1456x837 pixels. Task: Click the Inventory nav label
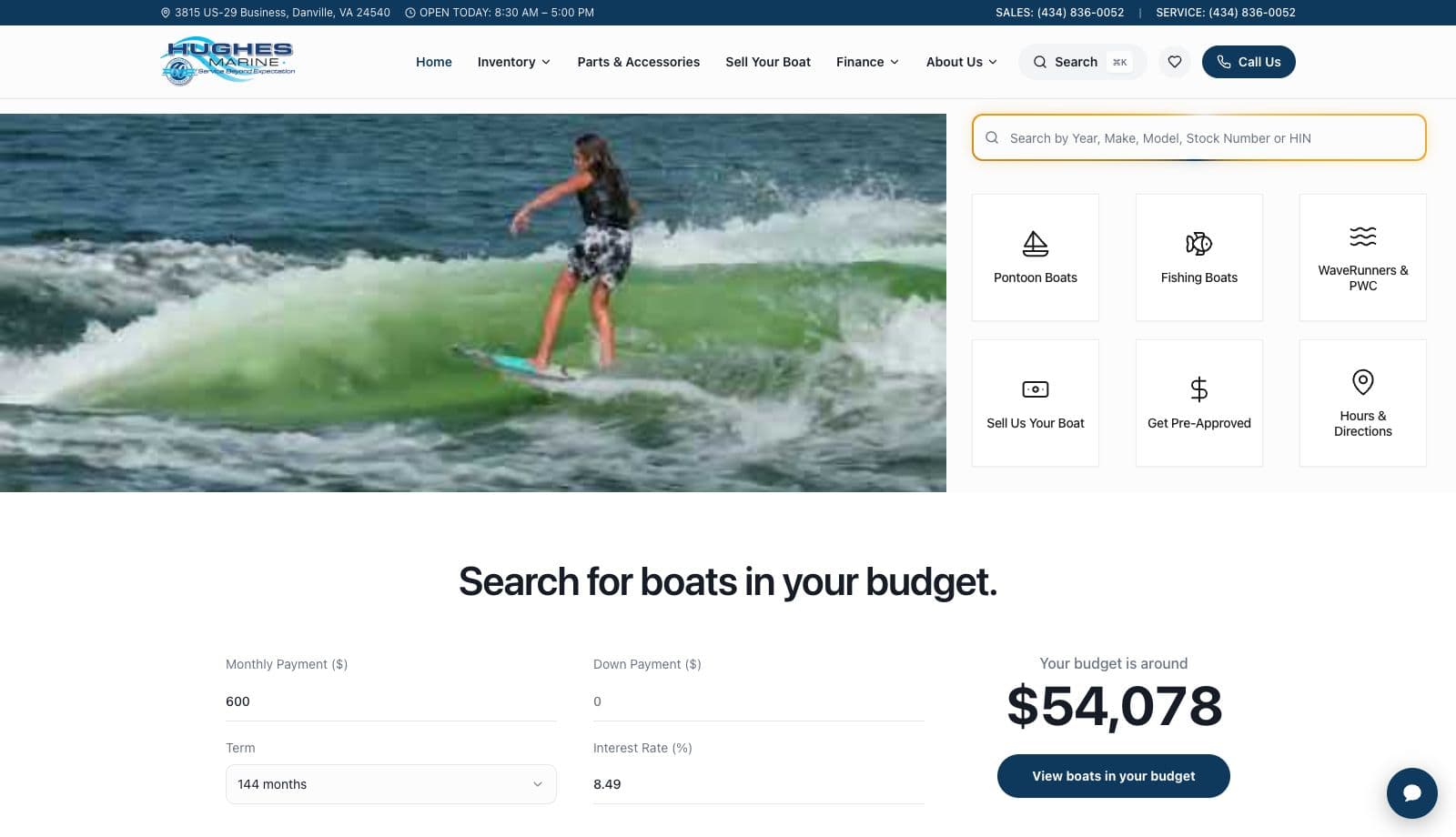pos(506,62)
